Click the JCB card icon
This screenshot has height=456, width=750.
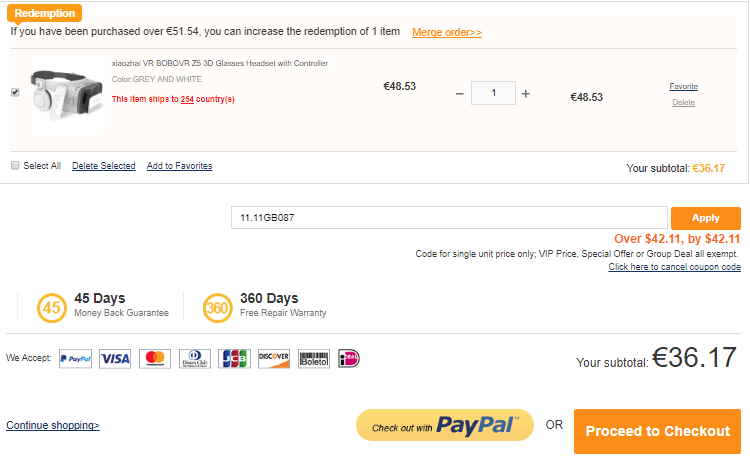(234, 358)
